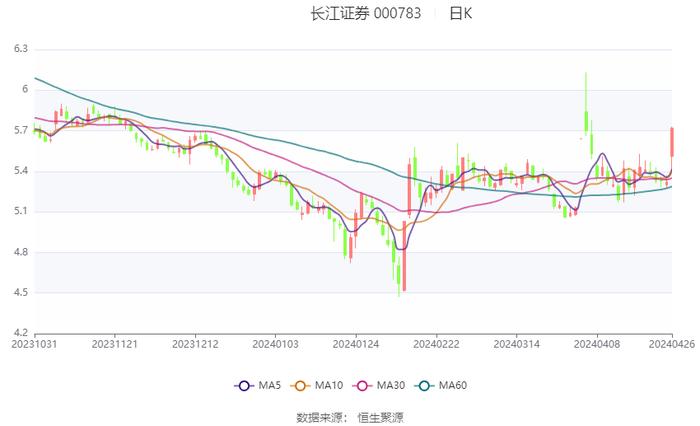Click the 日K label in title

[461, 14]
